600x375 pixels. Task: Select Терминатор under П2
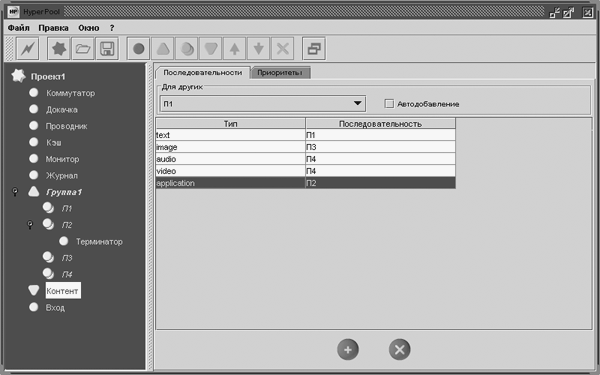[x=99, y=241]
